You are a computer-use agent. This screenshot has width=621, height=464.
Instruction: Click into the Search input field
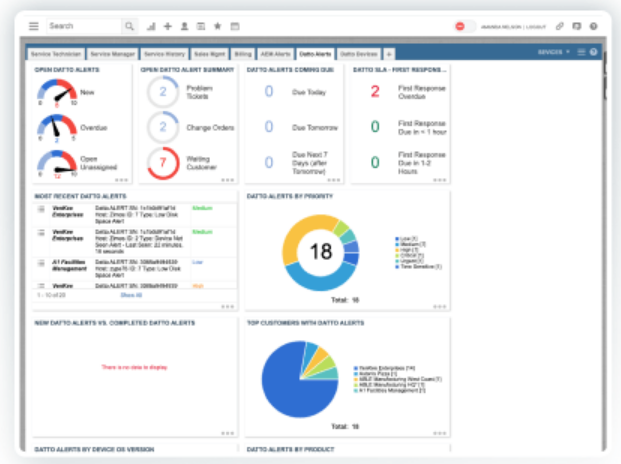point(84,27)
